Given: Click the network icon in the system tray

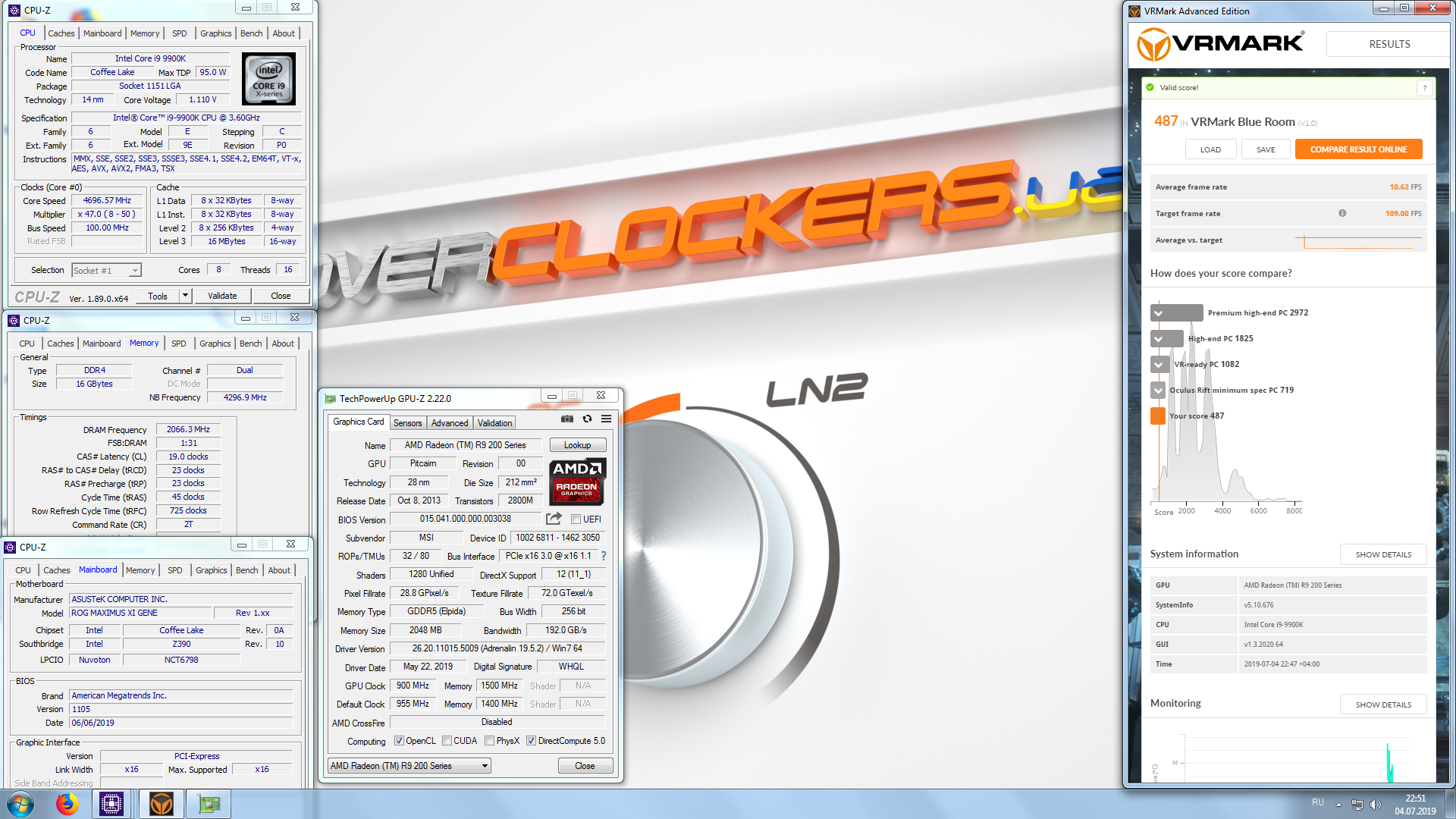Looking at the screenshot, I should tap(1357, 805).
